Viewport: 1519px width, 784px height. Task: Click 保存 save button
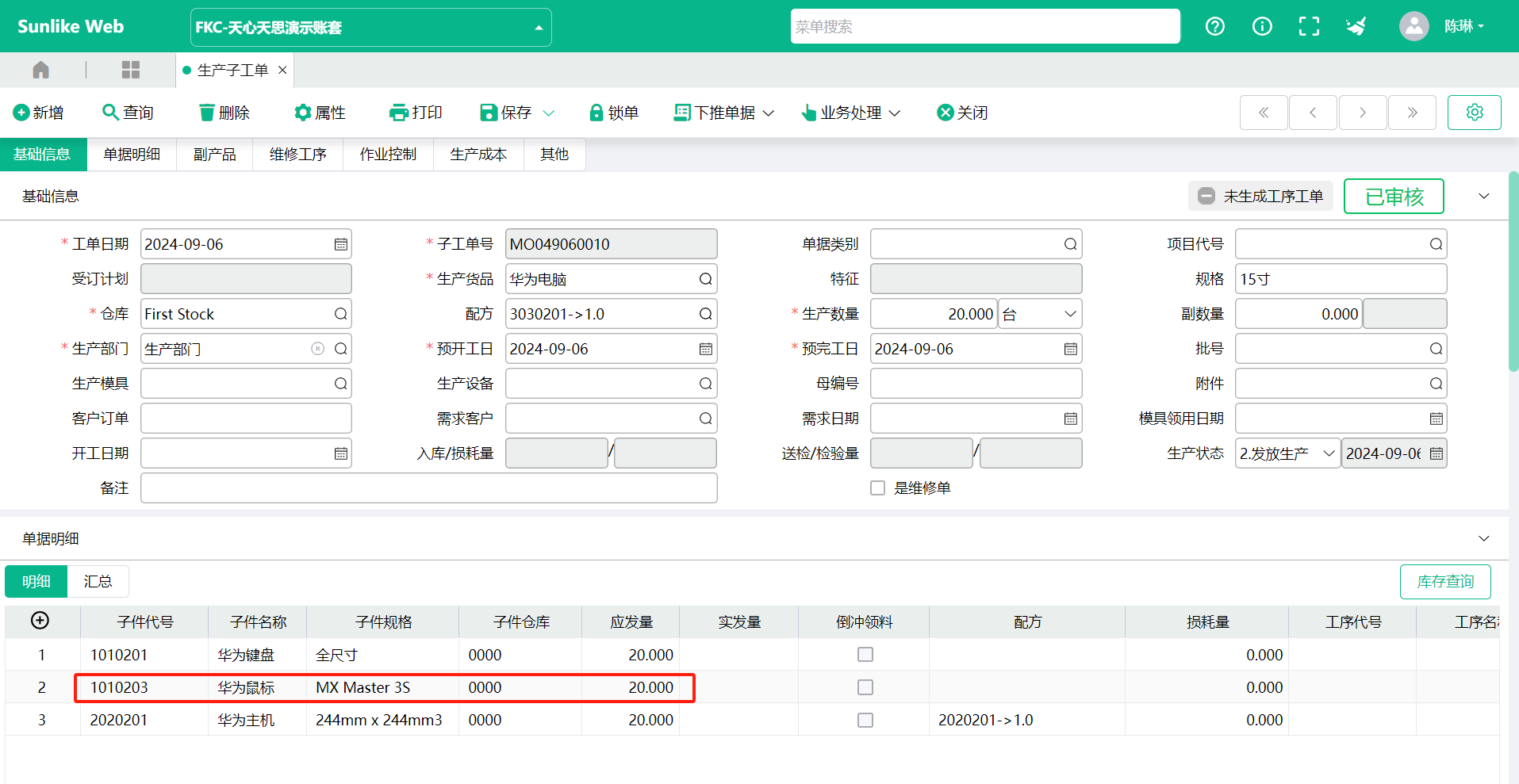(506, 113)
